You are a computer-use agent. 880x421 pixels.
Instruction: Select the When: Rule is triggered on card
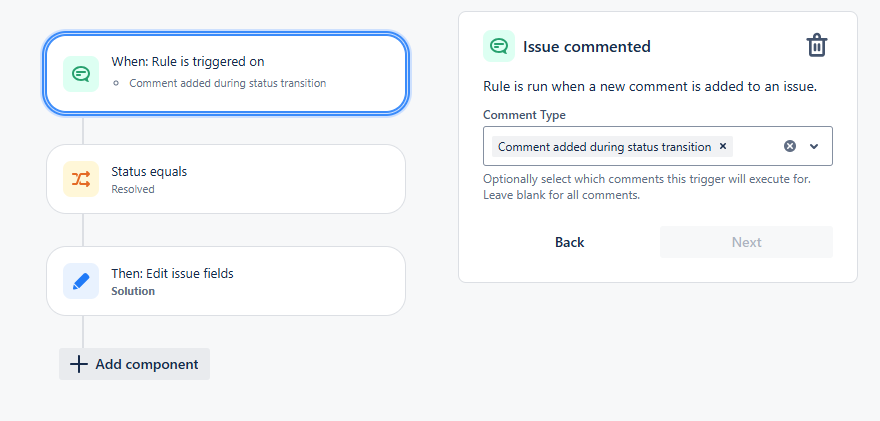coord(226,74)
